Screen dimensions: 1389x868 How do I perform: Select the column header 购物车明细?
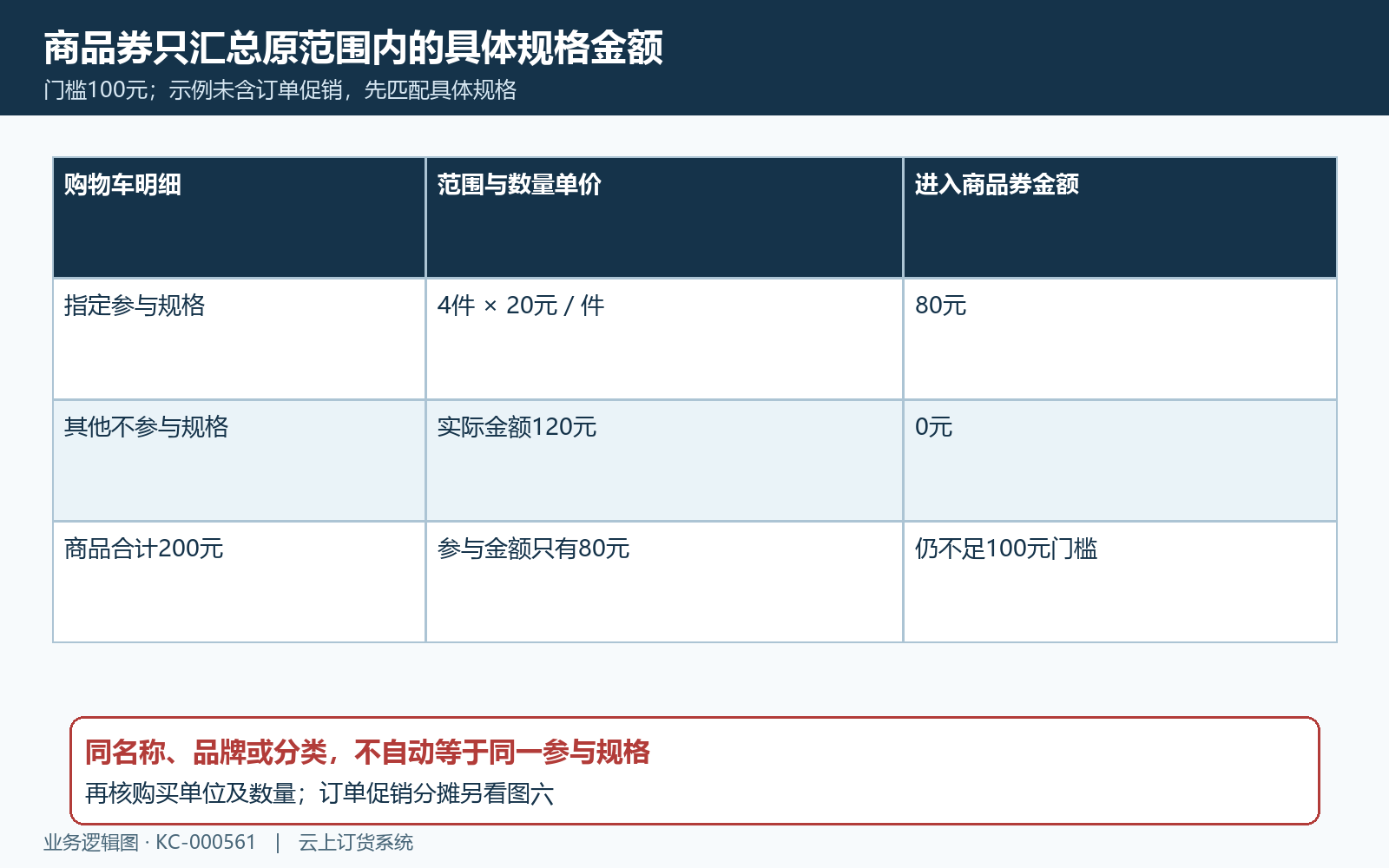point(240,218)
